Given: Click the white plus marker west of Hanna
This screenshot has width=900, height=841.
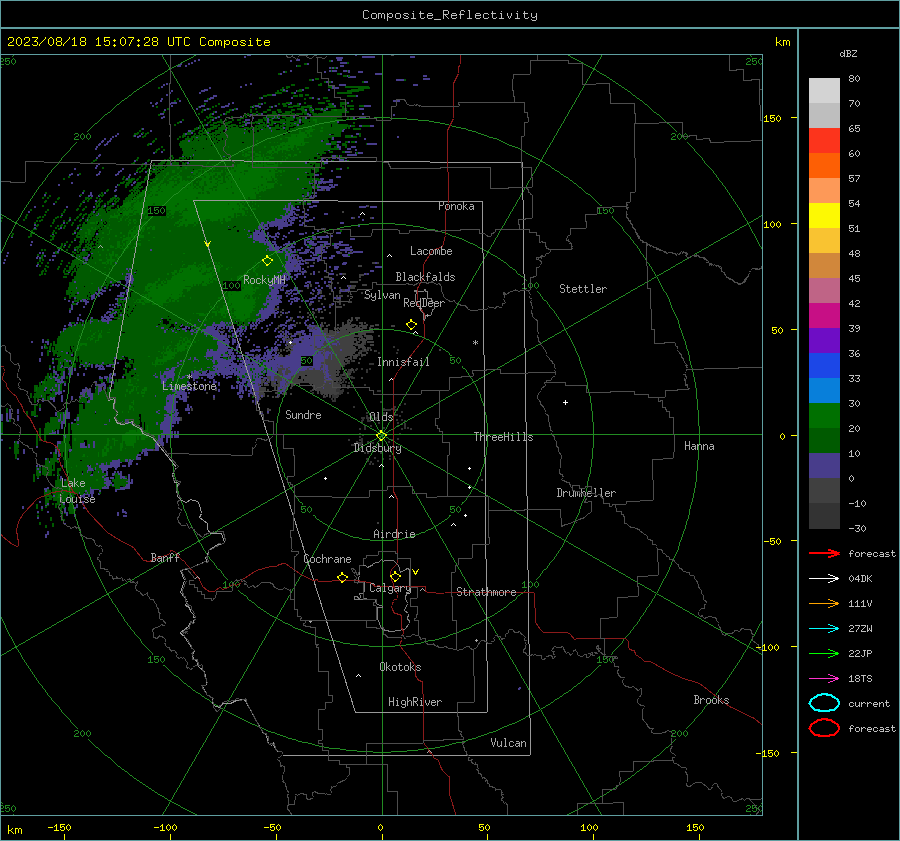Looking at the screenshot, I should 565,402.
